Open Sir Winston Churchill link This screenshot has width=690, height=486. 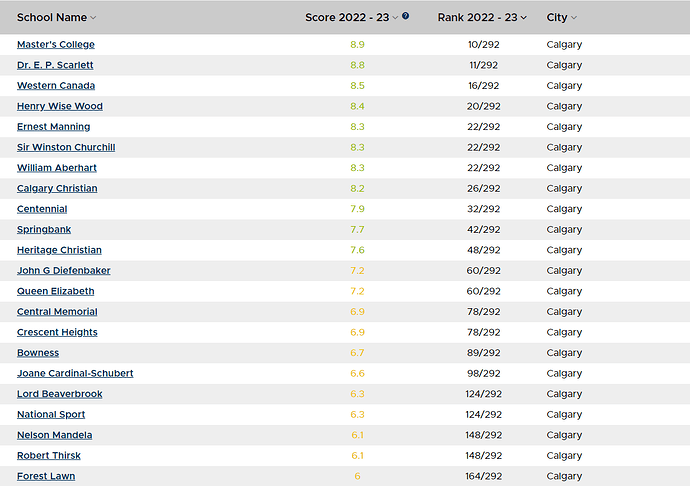click(x=66, y=147)
